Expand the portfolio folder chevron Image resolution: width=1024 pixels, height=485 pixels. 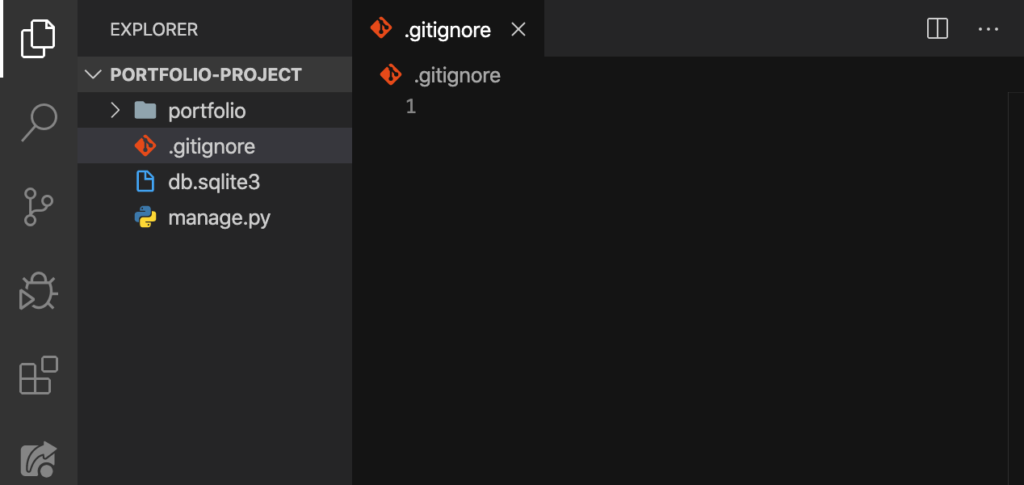[115, 110]
